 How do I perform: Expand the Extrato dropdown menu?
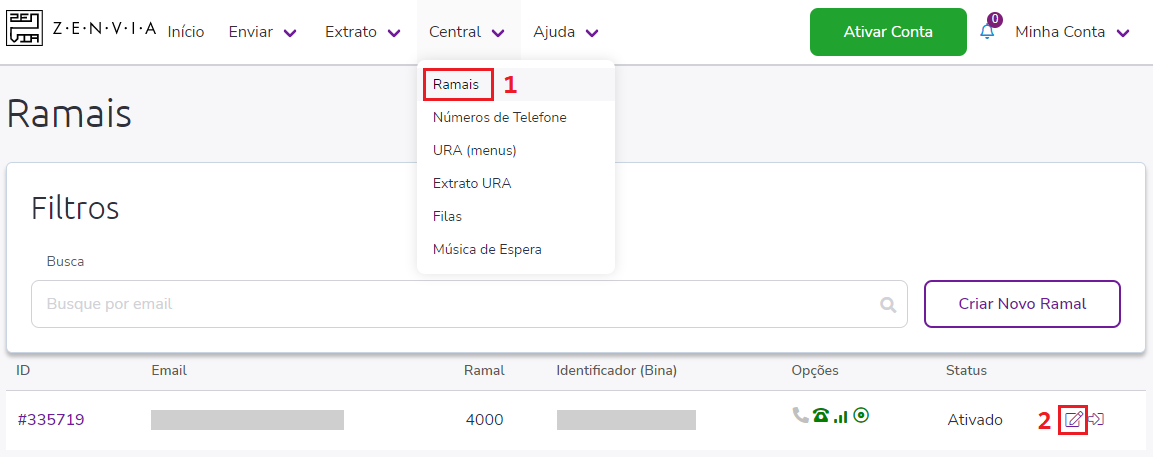363,32
